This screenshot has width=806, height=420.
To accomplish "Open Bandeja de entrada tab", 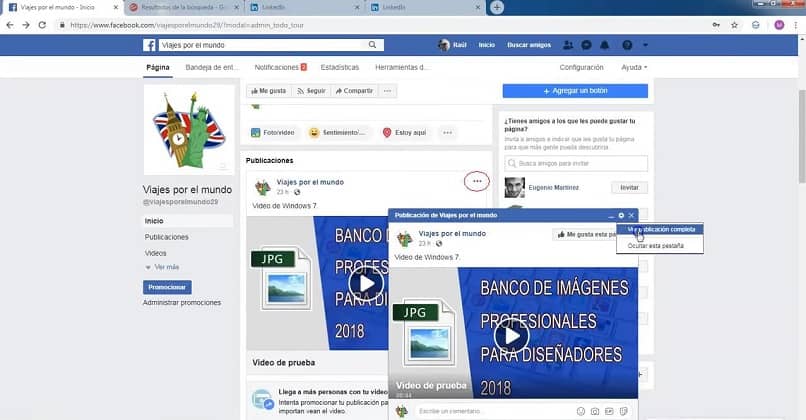I will tap(212, 67).
